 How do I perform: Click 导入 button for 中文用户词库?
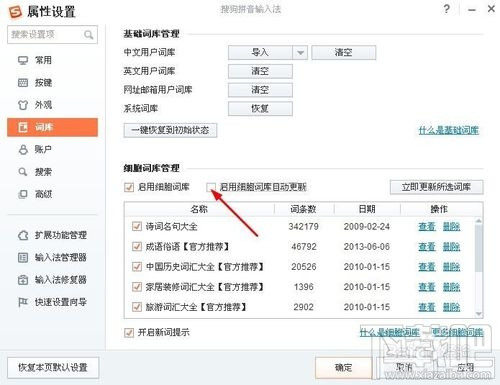click(260, 53)
